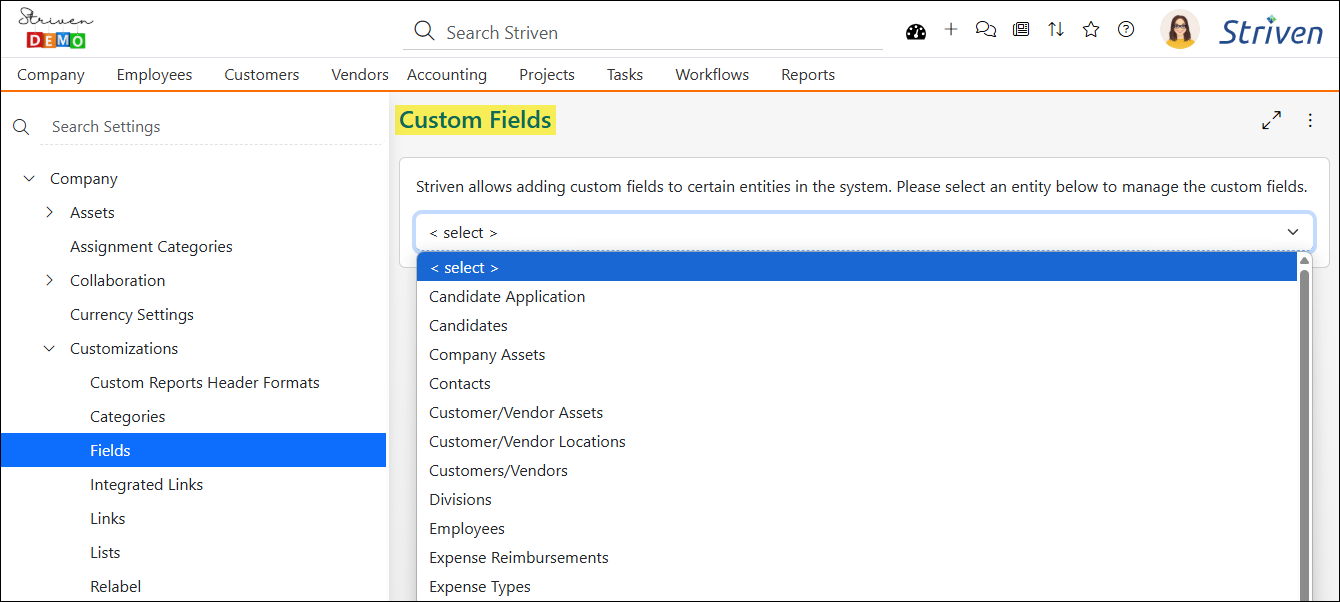Choose Candidate Application entity
This screenshot has height=602, width=1340.
tap(857, 297)
